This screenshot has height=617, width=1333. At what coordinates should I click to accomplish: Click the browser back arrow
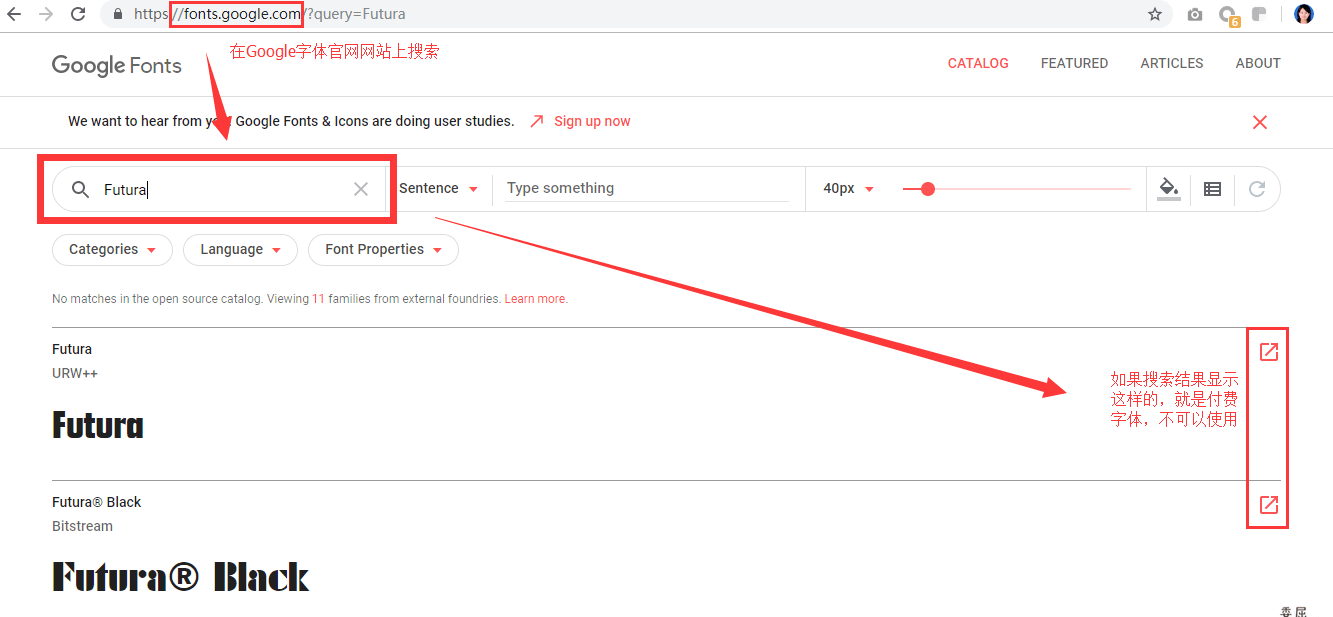tap(14, 14)
